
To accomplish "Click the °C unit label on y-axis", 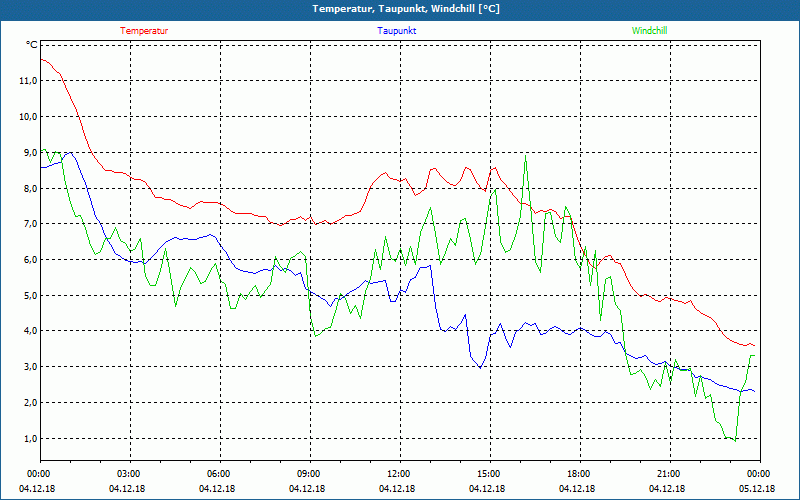I will [32, 45].
